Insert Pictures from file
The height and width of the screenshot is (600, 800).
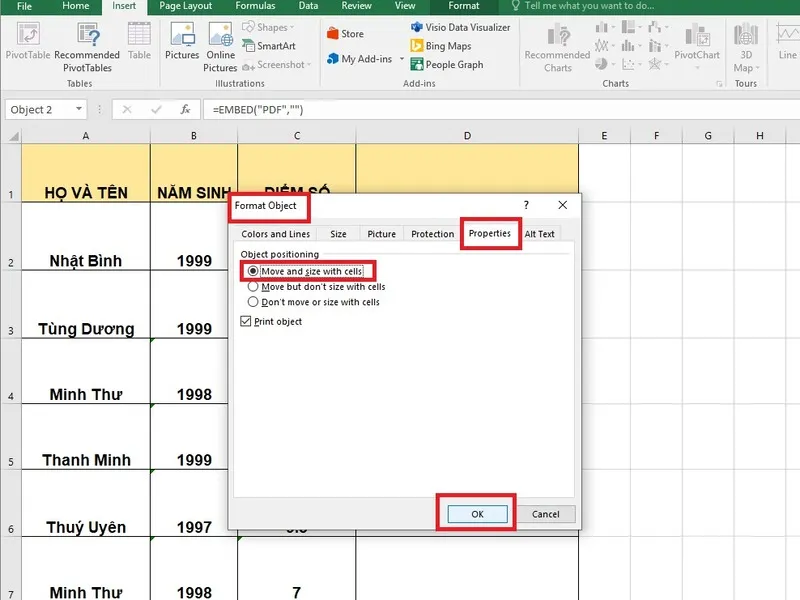click(x=182, y=41)
